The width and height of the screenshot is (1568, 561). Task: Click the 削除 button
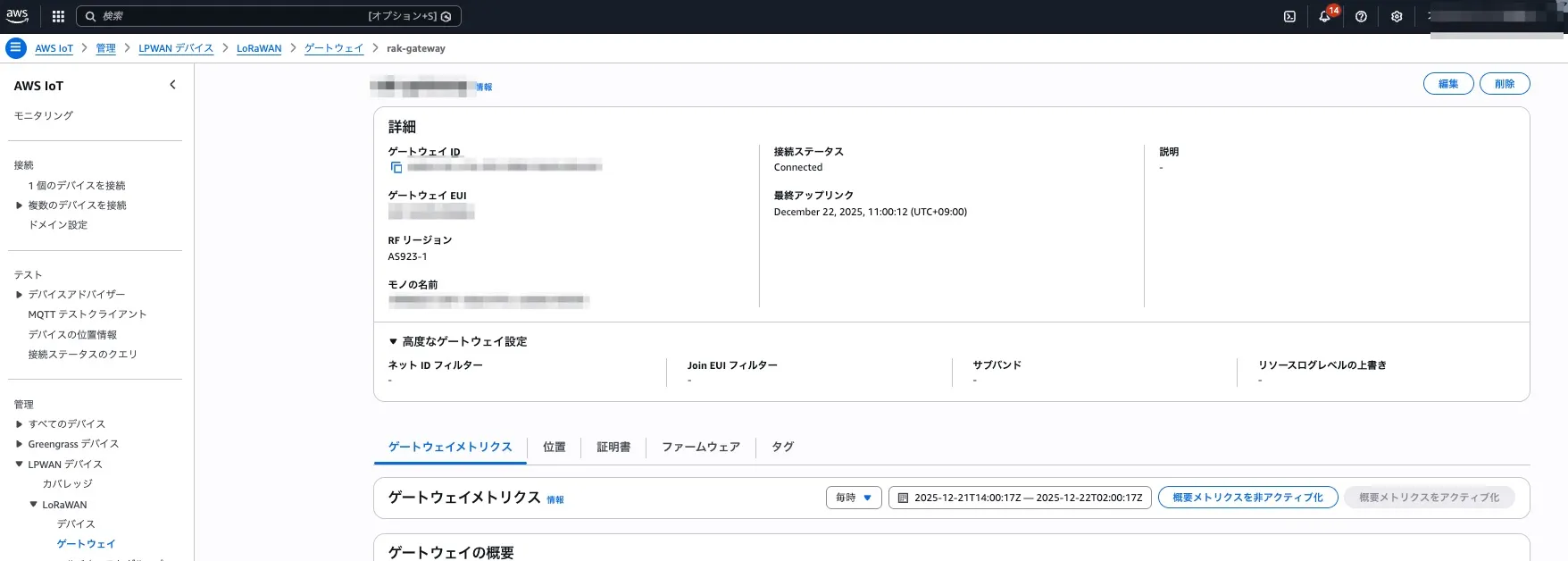pos(1505,84)
